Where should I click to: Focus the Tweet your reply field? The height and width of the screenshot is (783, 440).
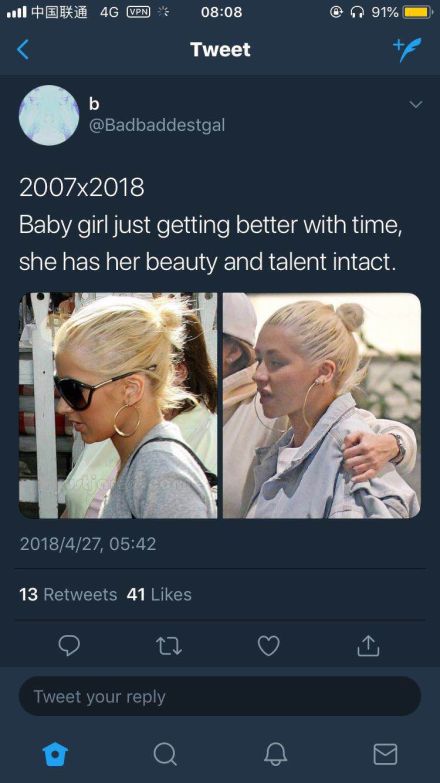click(x=220, y=696)
